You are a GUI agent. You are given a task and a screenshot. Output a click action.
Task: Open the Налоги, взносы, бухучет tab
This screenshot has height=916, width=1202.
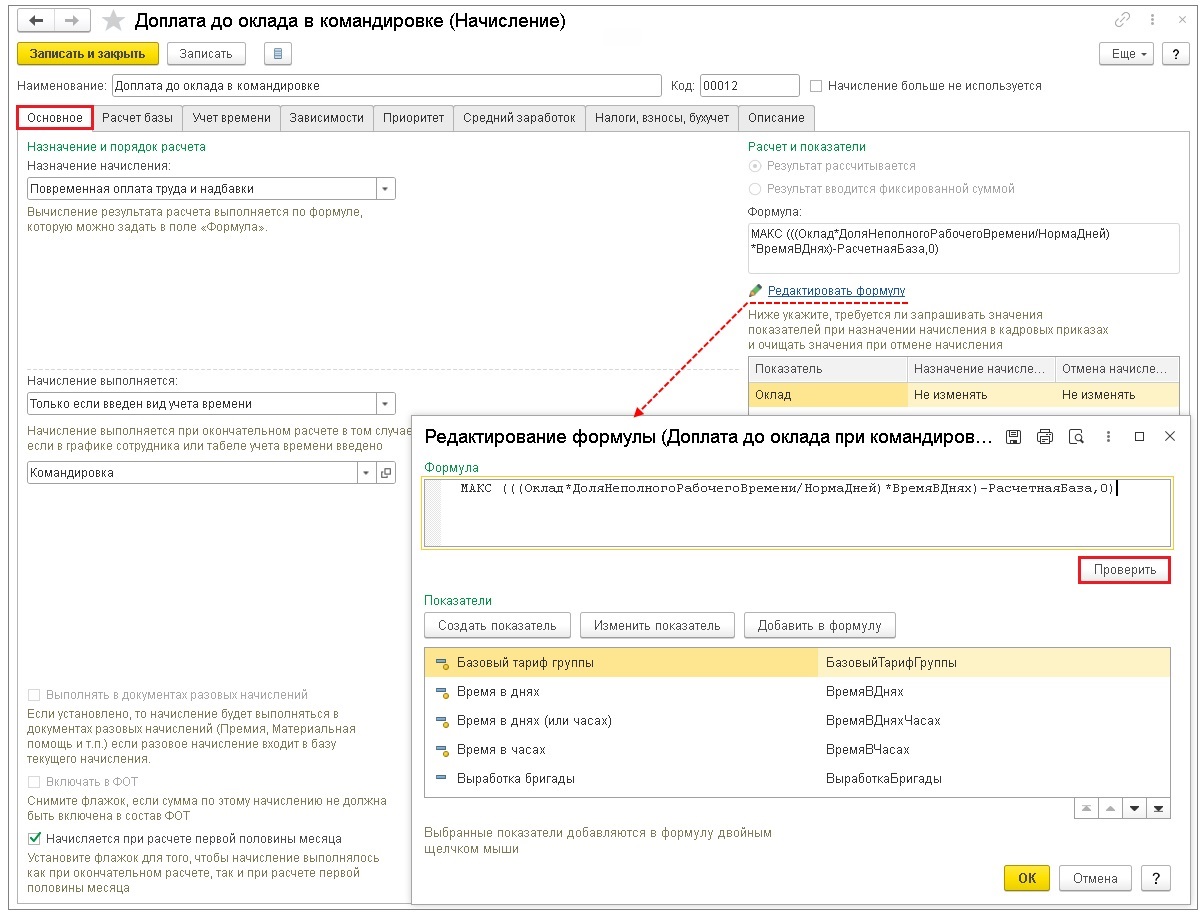pyautogui.click(x=662, y=118)
